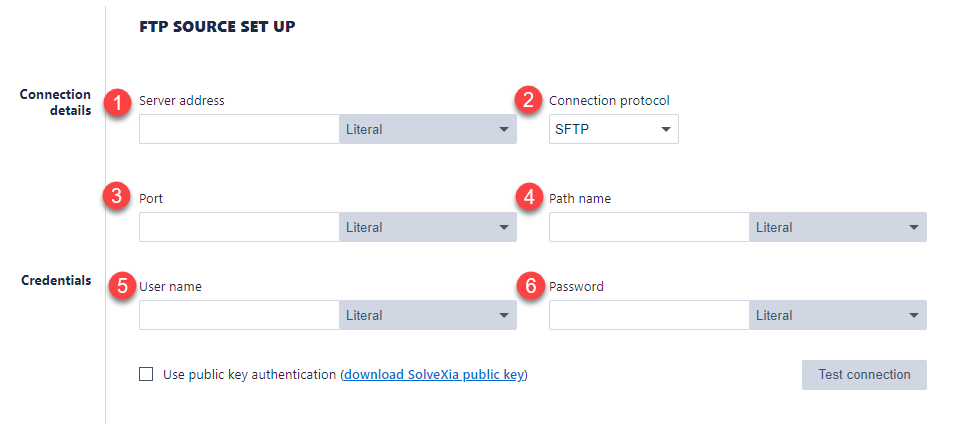Click the red number 3 marker
Image resolution: width=965 pixels, height=424 pixels.
(x=119, y=197)
